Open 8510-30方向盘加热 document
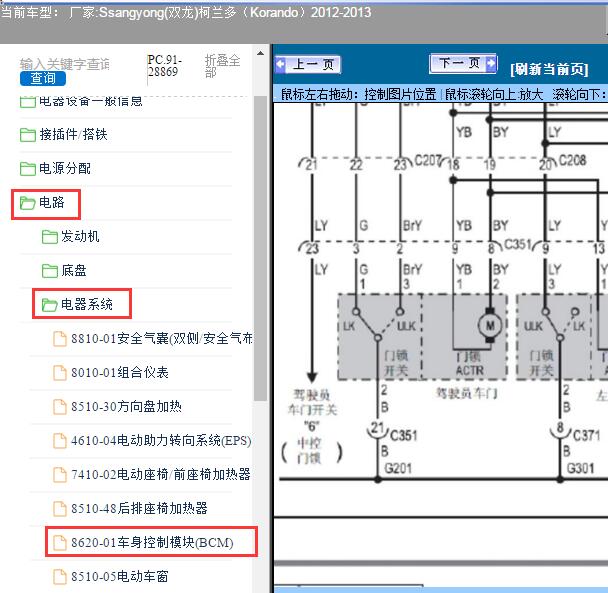The width and height of the screenshot is (608, 593). click(x=126, y=406)
